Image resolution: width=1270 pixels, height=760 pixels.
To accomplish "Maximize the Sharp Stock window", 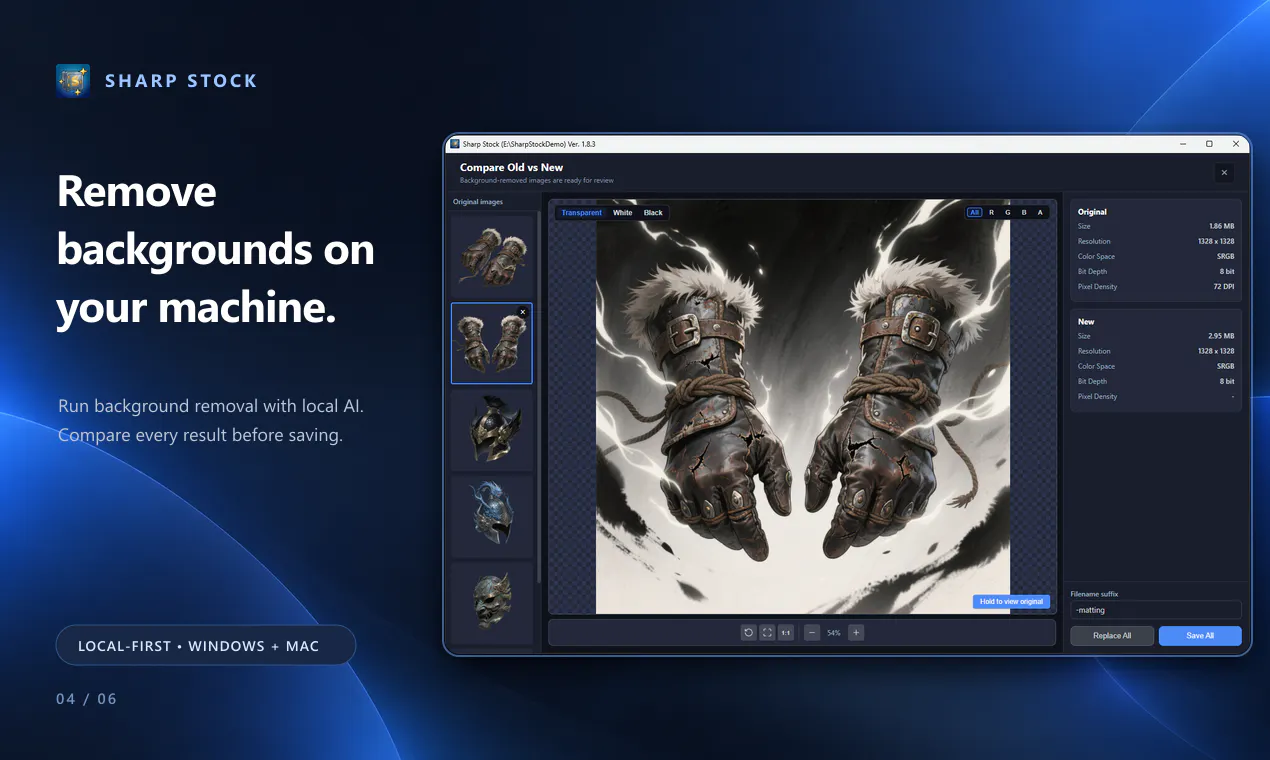I will point(1209,144).
